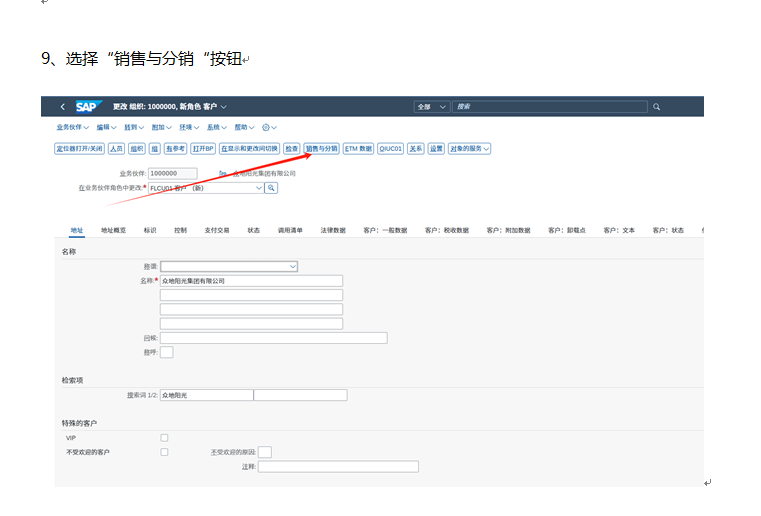This screenshot has width=761, height=516.
Task: Click the 人员 (Person) toolbar button
Action: pyautogui.click(x=117, y=148)
